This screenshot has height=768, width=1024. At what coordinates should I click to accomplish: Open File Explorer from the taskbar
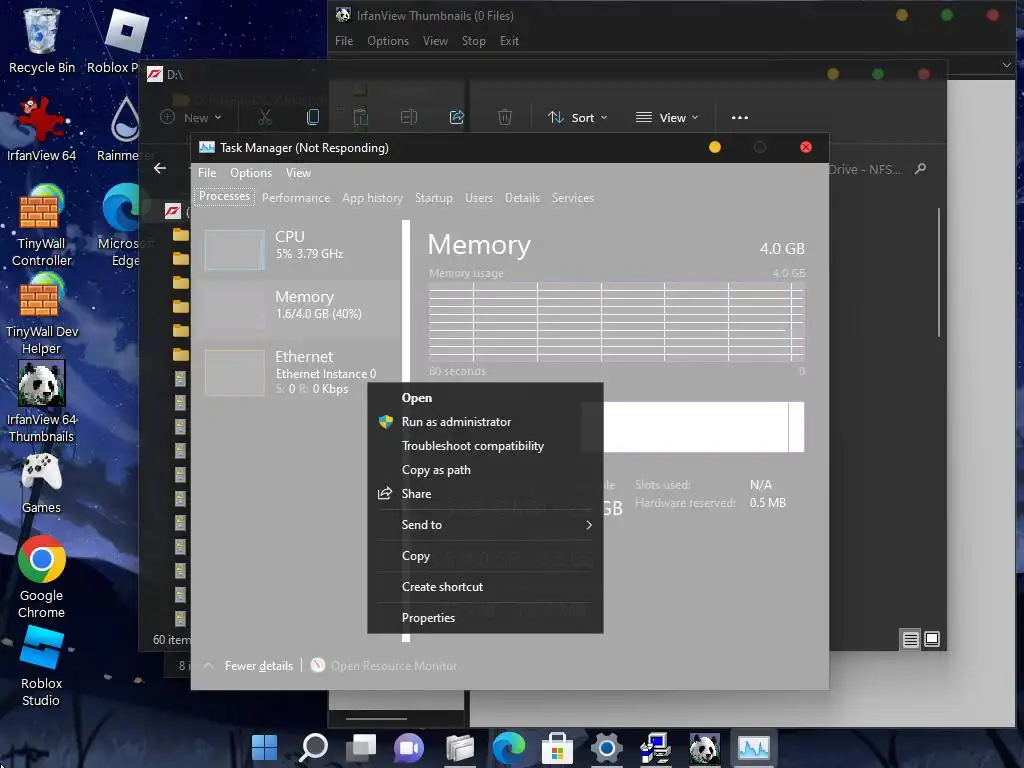460,748
